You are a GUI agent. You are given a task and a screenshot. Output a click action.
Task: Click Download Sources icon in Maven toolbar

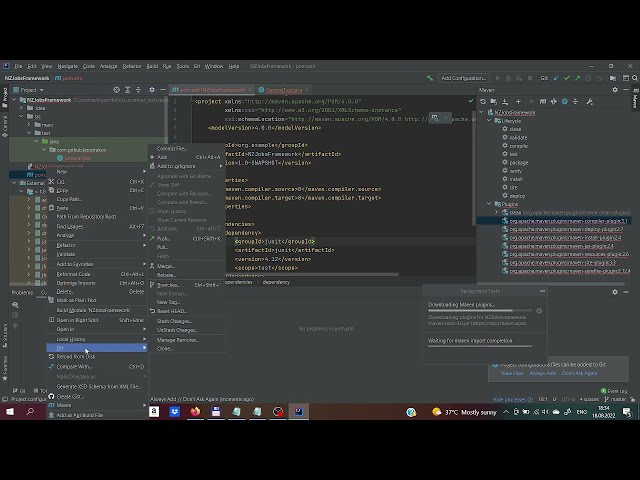pos(505,101)
